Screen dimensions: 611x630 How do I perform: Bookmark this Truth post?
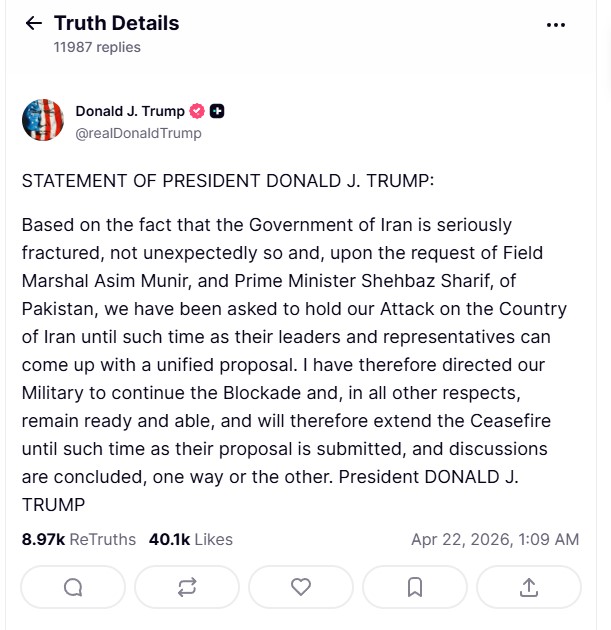click(x=415, y=587)
